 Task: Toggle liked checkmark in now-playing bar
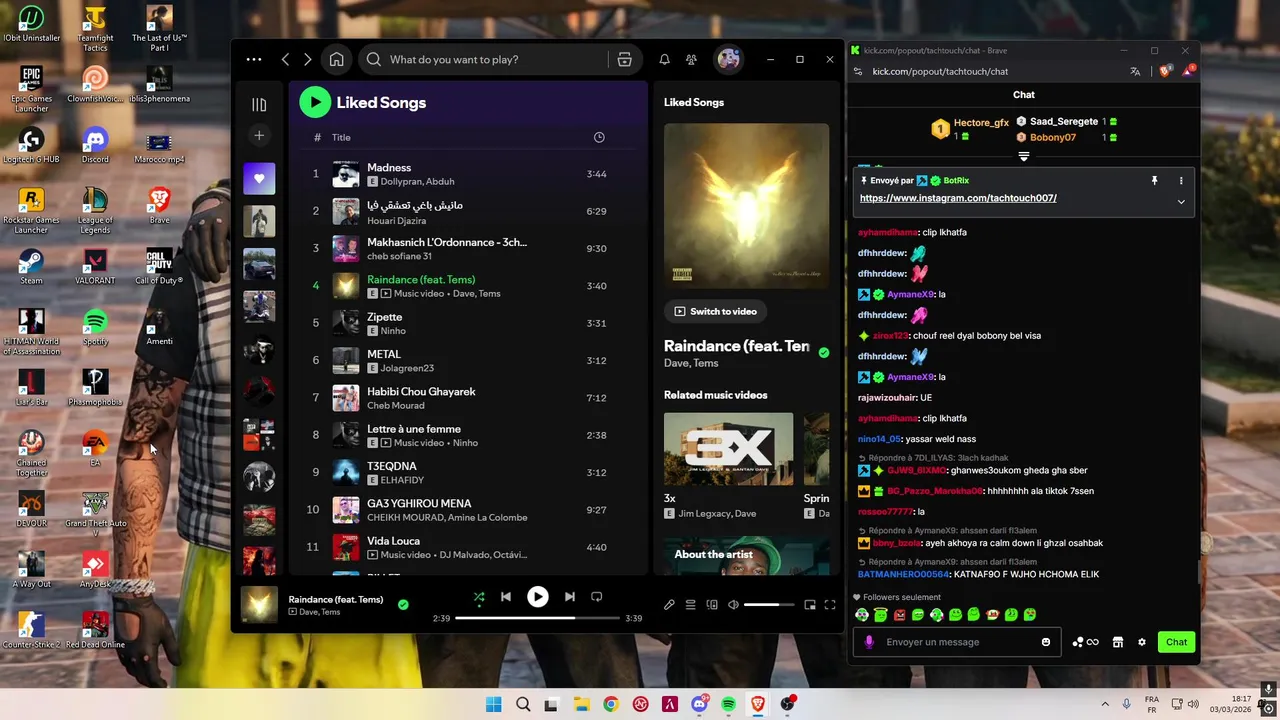pyautogui.click(x=403, y=605)
